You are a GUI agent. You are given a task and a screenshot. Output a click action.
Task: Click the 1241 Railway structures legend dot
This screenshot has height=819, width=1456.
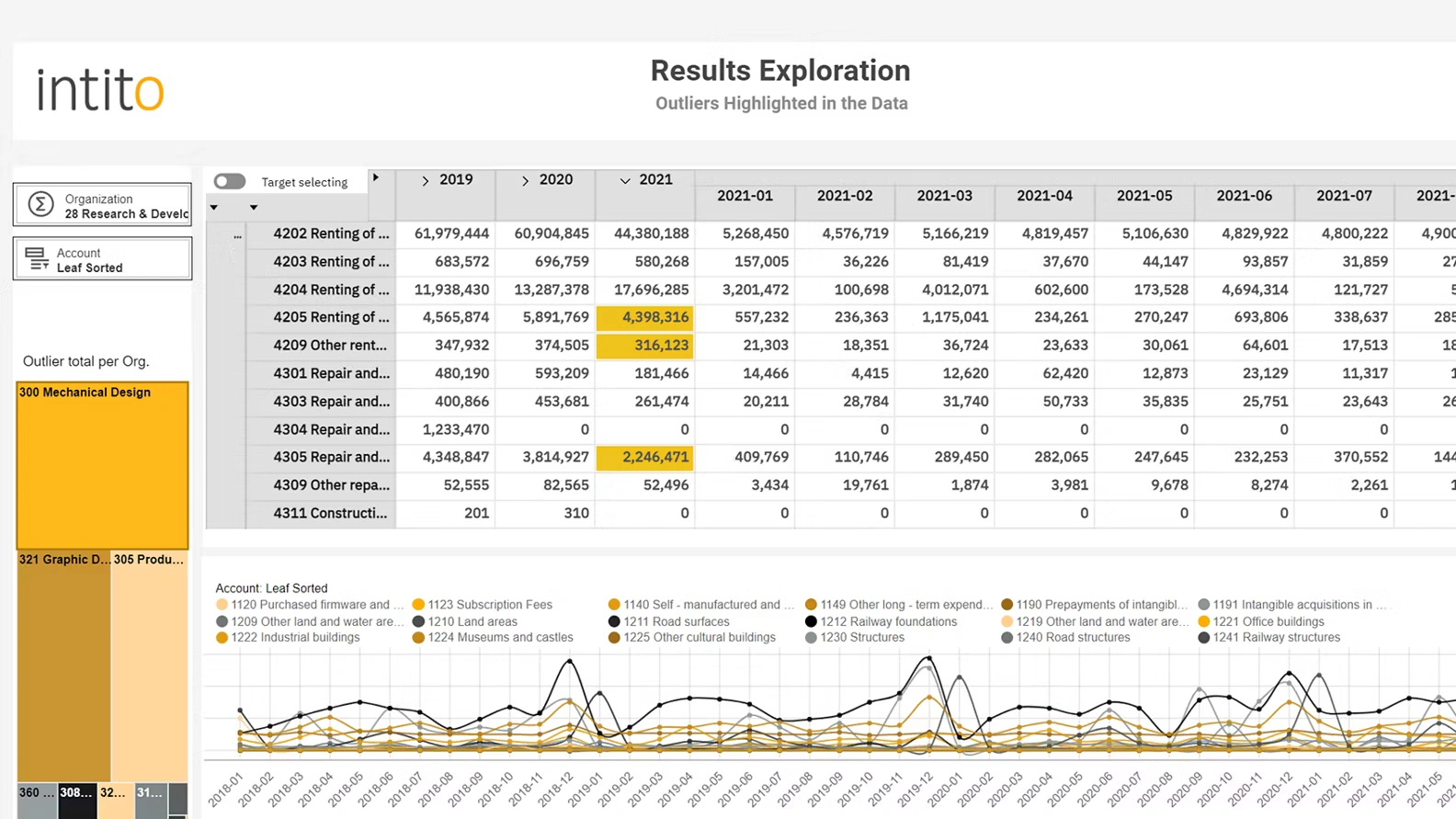pyautogui.click(x=1203, y=638)
